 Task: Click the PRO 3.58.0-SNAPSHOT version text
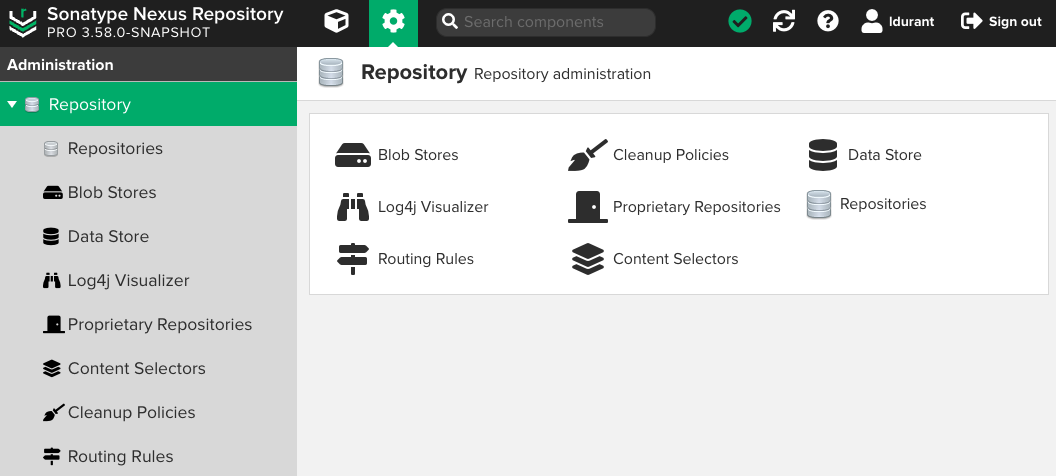coord(129,32)
